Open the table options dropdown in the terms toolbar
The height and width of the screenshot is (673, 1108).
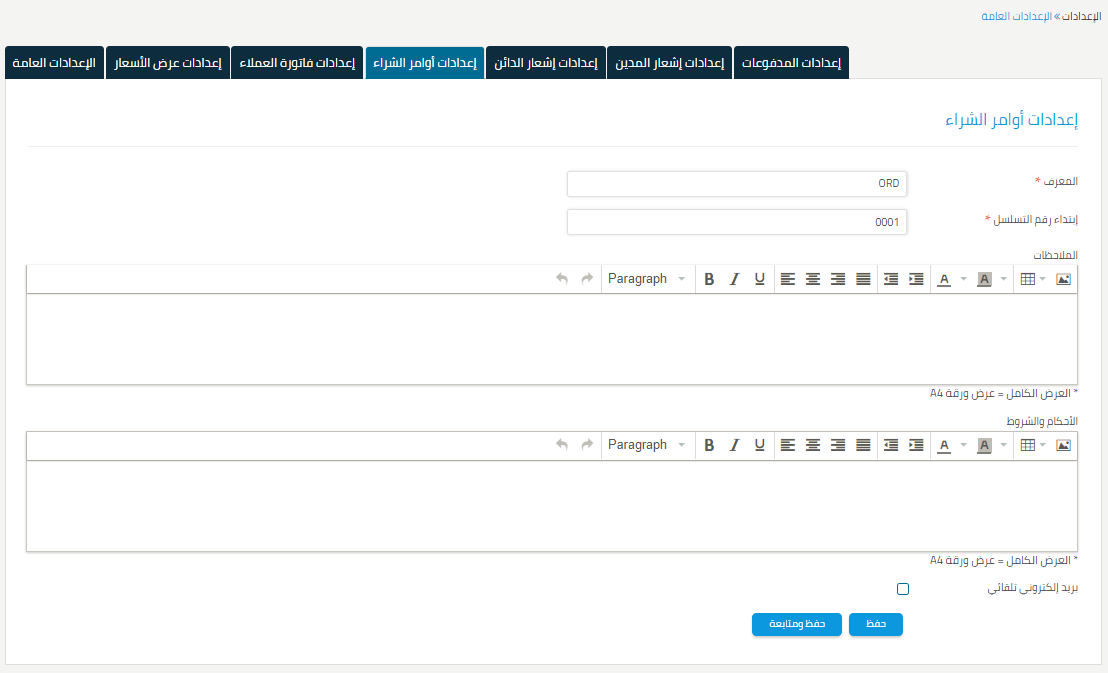click(1040, 445)
